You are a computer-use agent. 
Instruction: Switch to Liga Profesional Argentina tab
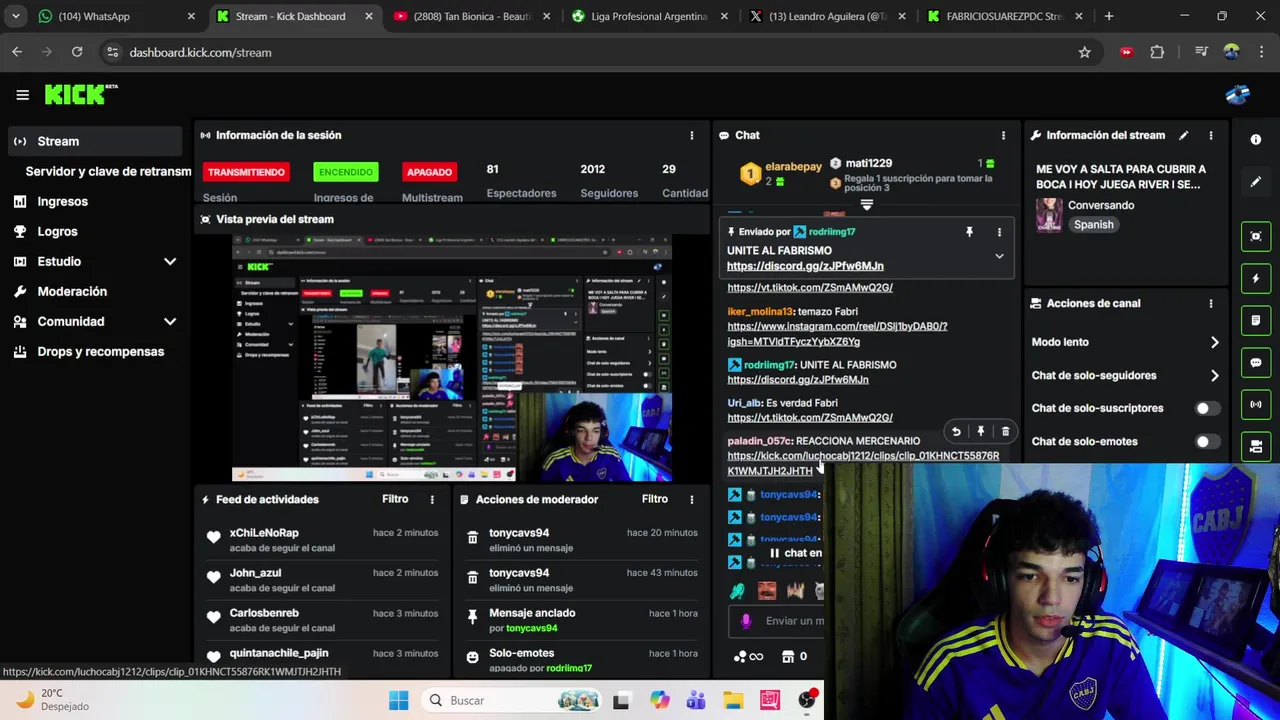650,16
